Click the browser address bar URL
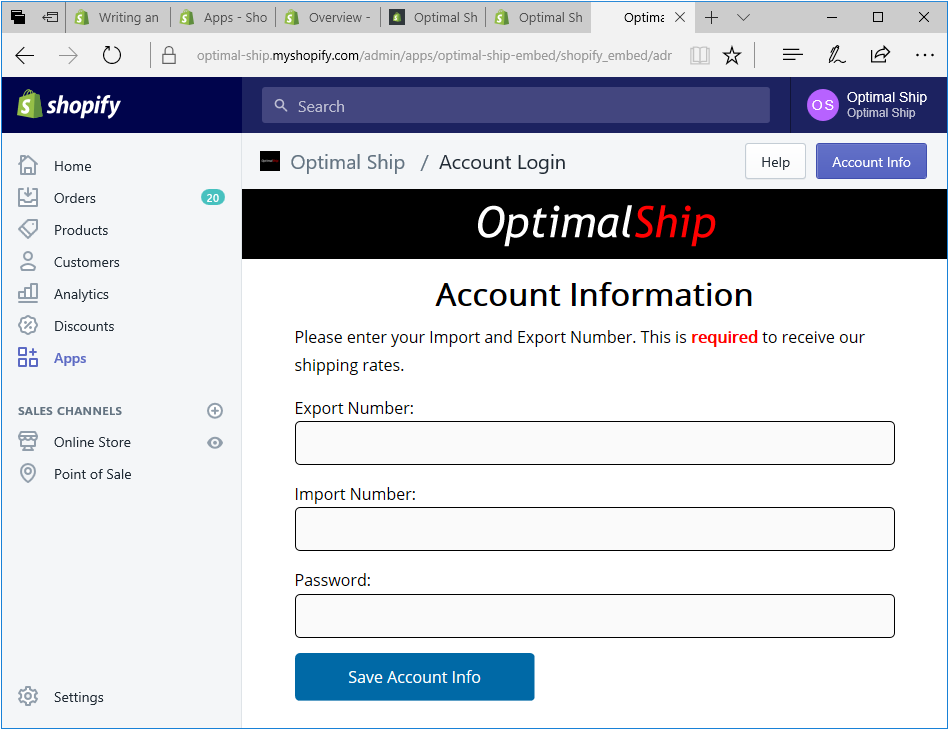The image size is (949, 730). pos(434,56)
